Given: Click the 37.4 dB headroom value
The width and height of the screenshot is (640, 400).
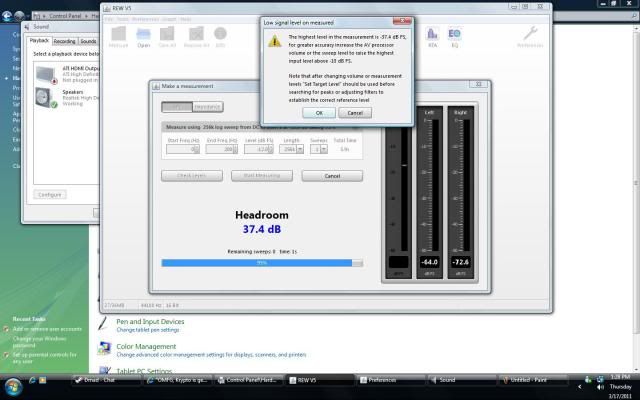Looking at the screenshot, I should 262,229.
